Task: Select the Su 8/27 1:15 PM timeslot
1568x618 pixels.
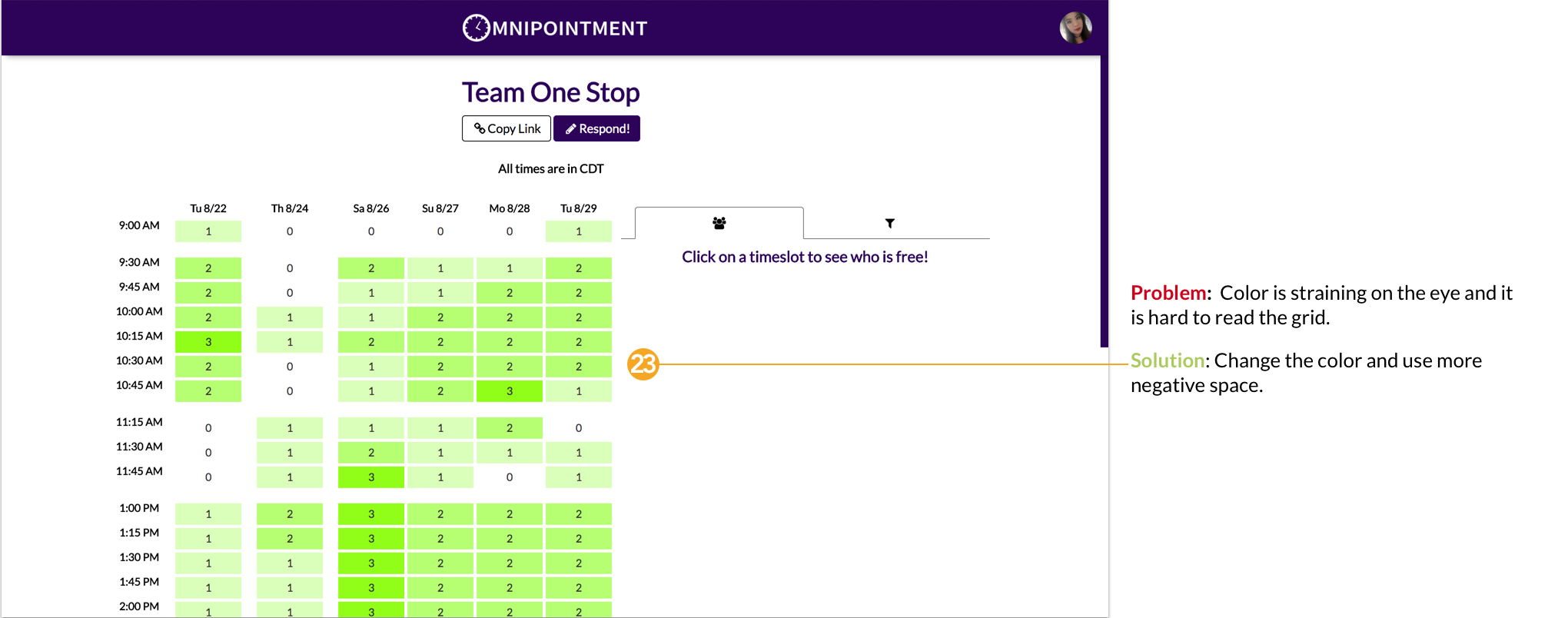Action: click(x=440, y=539)
